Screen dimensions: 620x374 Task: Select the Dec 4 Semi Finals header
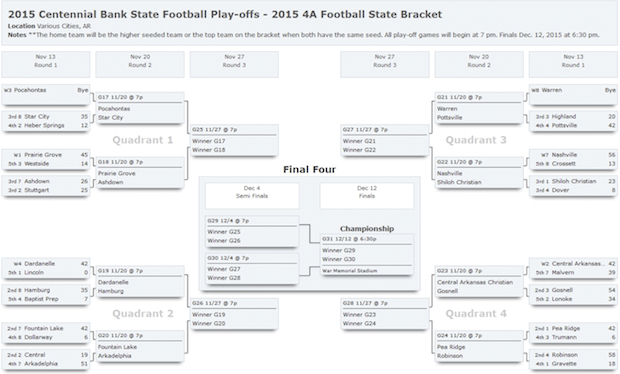(x=252, y=196)
